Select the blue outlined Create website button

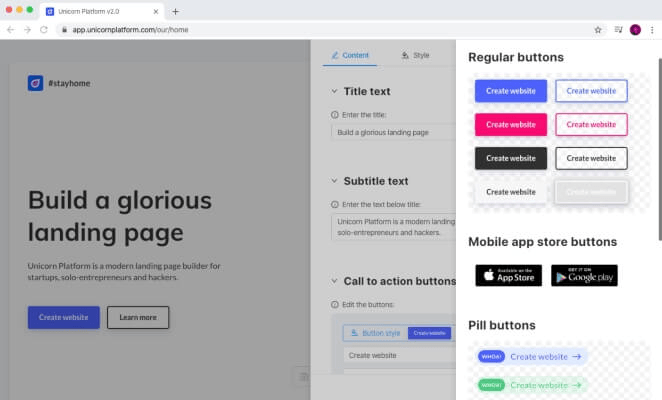pos(591,91)
